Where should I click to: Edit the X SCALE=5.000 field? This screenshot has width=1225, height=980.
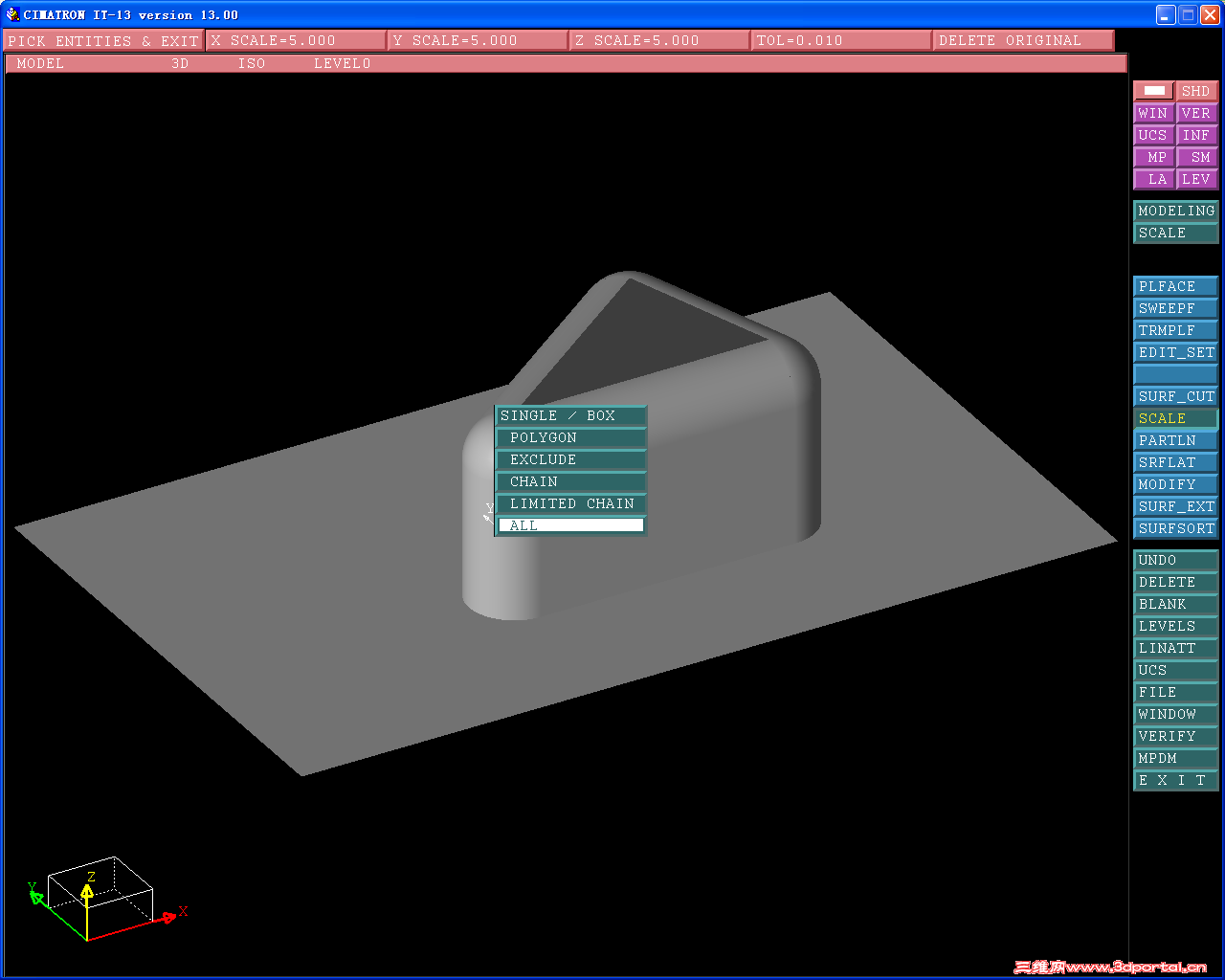(296, 40)
